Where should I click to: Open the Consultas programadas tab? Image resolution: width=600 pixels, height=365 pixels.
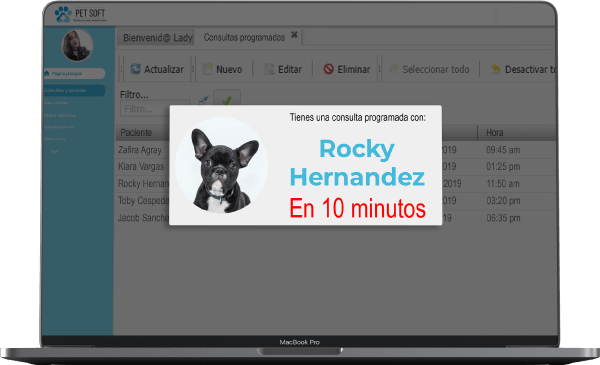coord(244,37)
